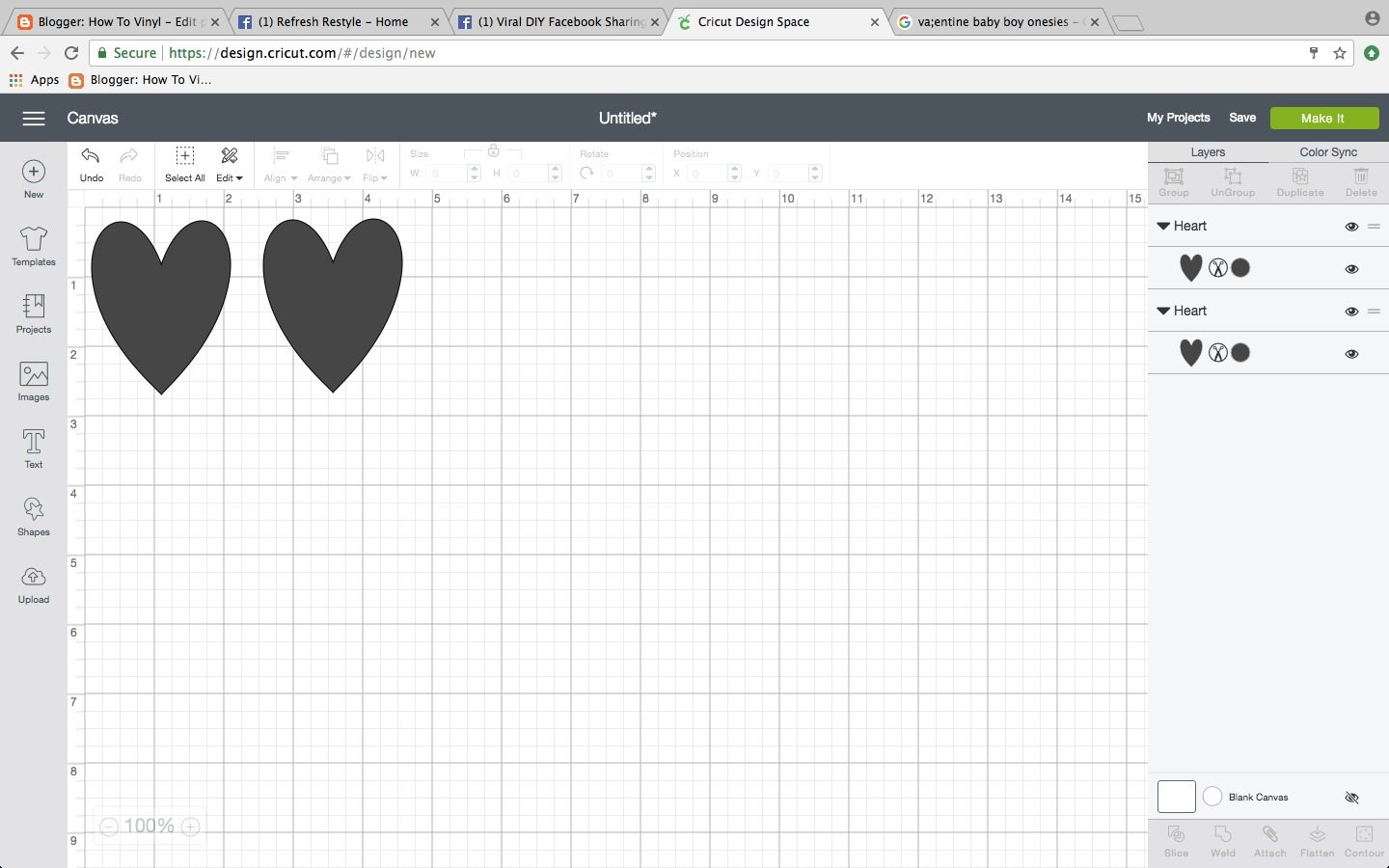Image resolution: width=1389 pixels, height=868 pixels.
Task: Open the hamburger menu next to Canvas
Action: (34, 118)
